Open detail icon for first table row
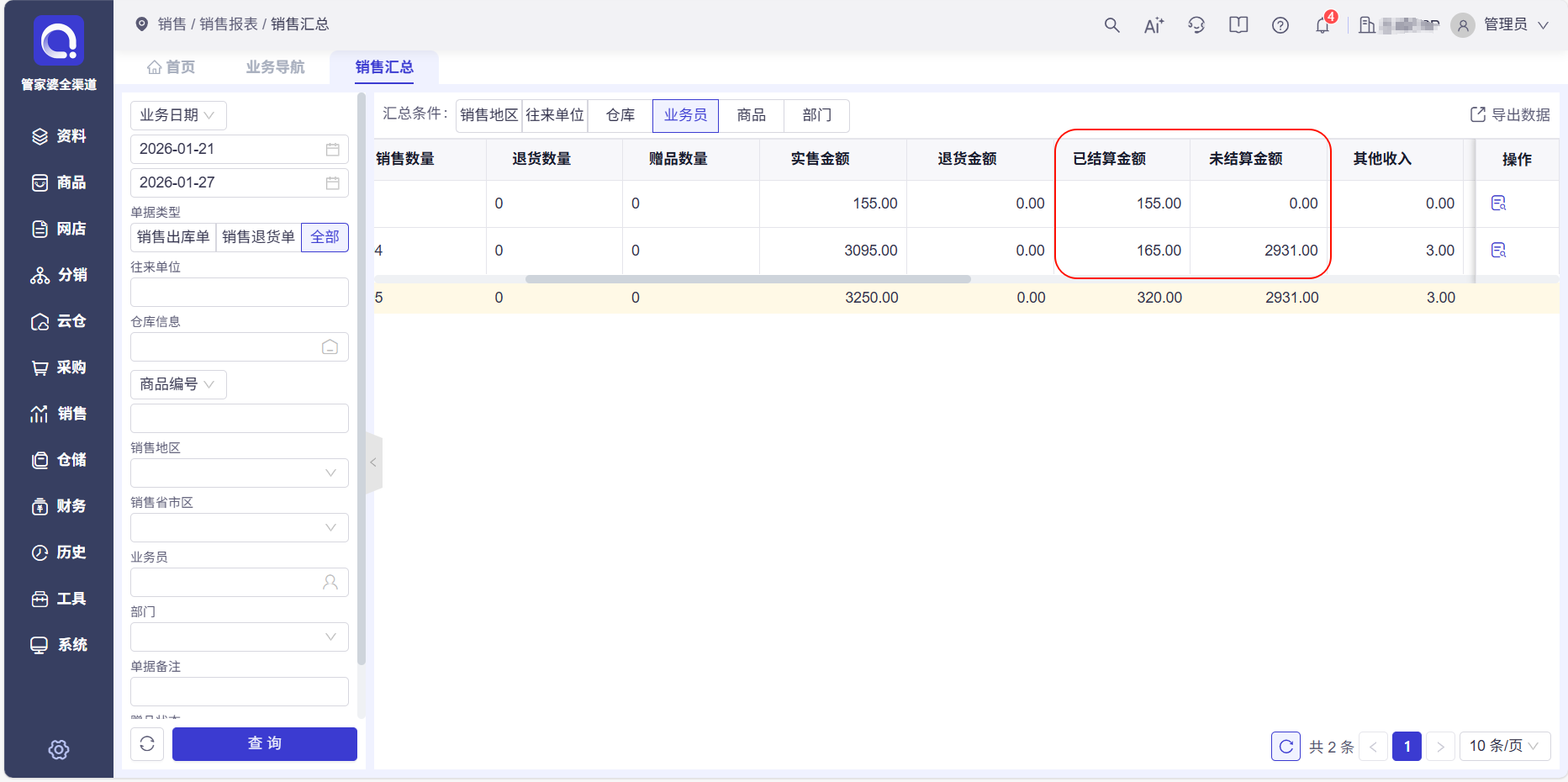The width and height of the screenshot is (1568, 782). point(1498,203)
